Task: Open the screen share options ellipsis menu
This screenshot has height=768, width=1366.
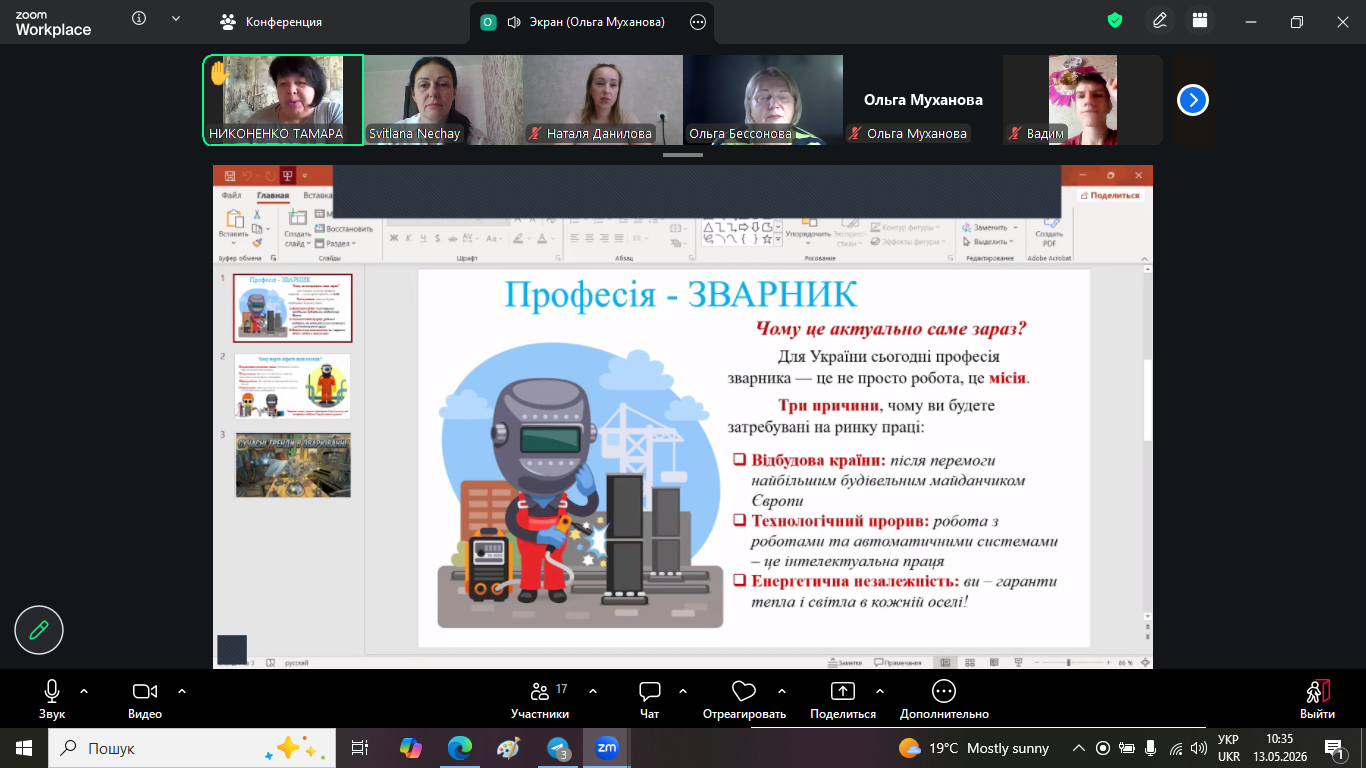Action: pyautogui.click(x=698, y=22)
